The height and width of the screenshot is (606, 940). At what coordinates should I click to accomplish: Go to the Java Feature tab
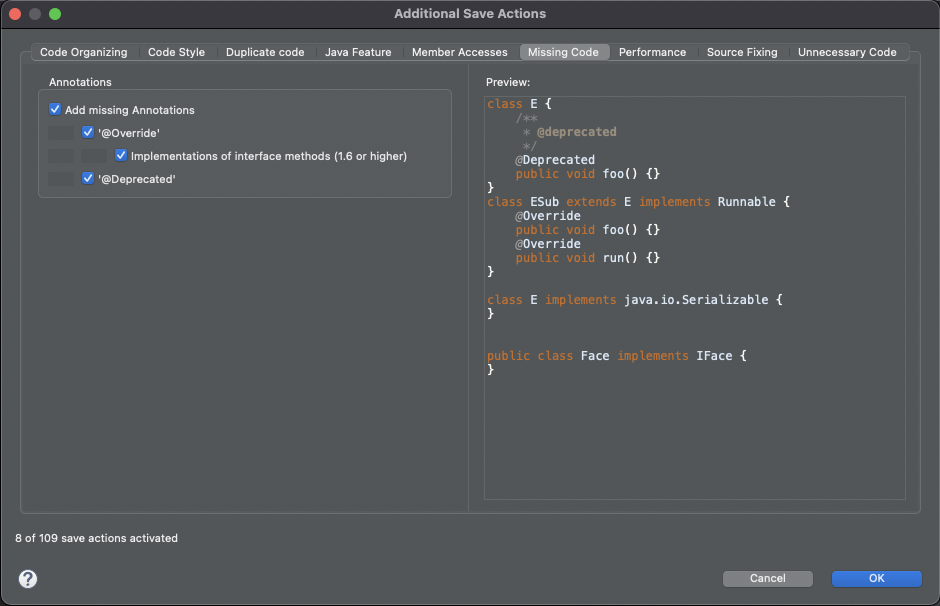pos(358,52)
